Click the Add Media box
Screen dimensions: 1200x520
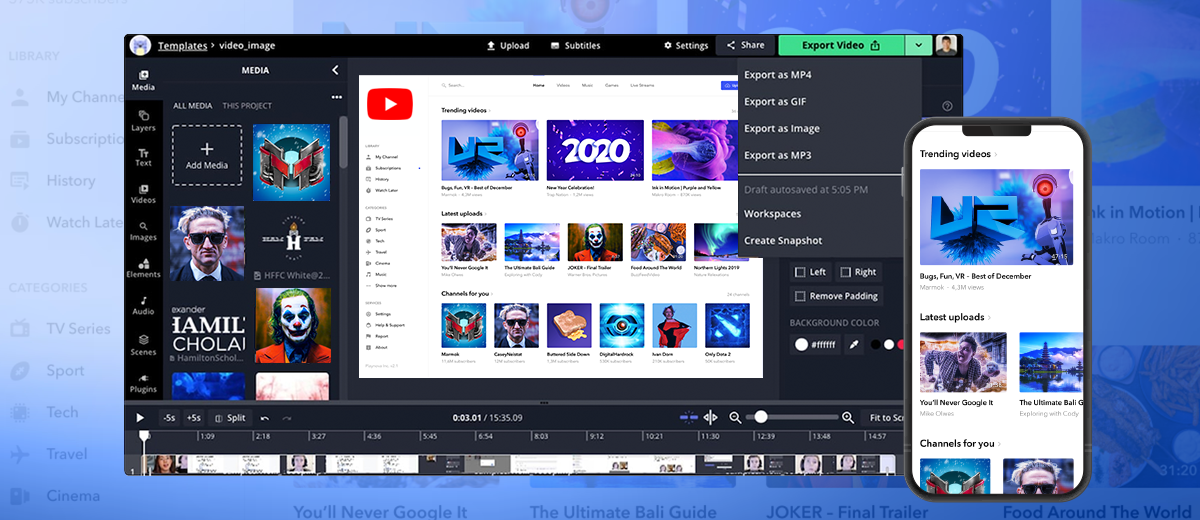[207, 155]
